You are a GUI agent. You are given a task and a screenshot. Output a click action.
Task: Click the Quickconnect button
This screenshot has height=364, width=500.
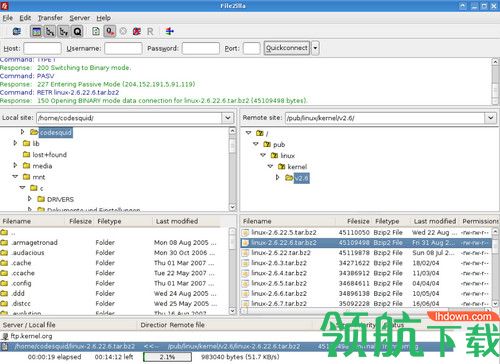(x=287, y=48)
